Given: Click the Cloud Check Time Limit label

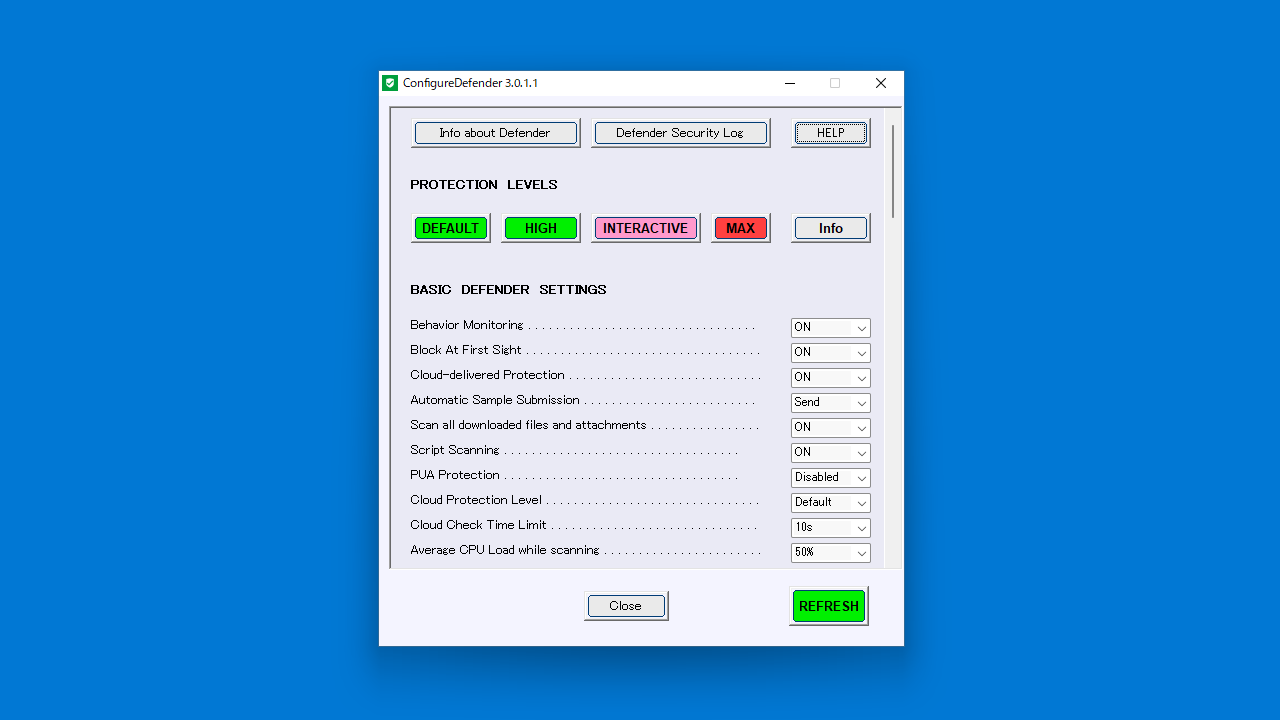Looking at the screenshot, I should (478, 525).
